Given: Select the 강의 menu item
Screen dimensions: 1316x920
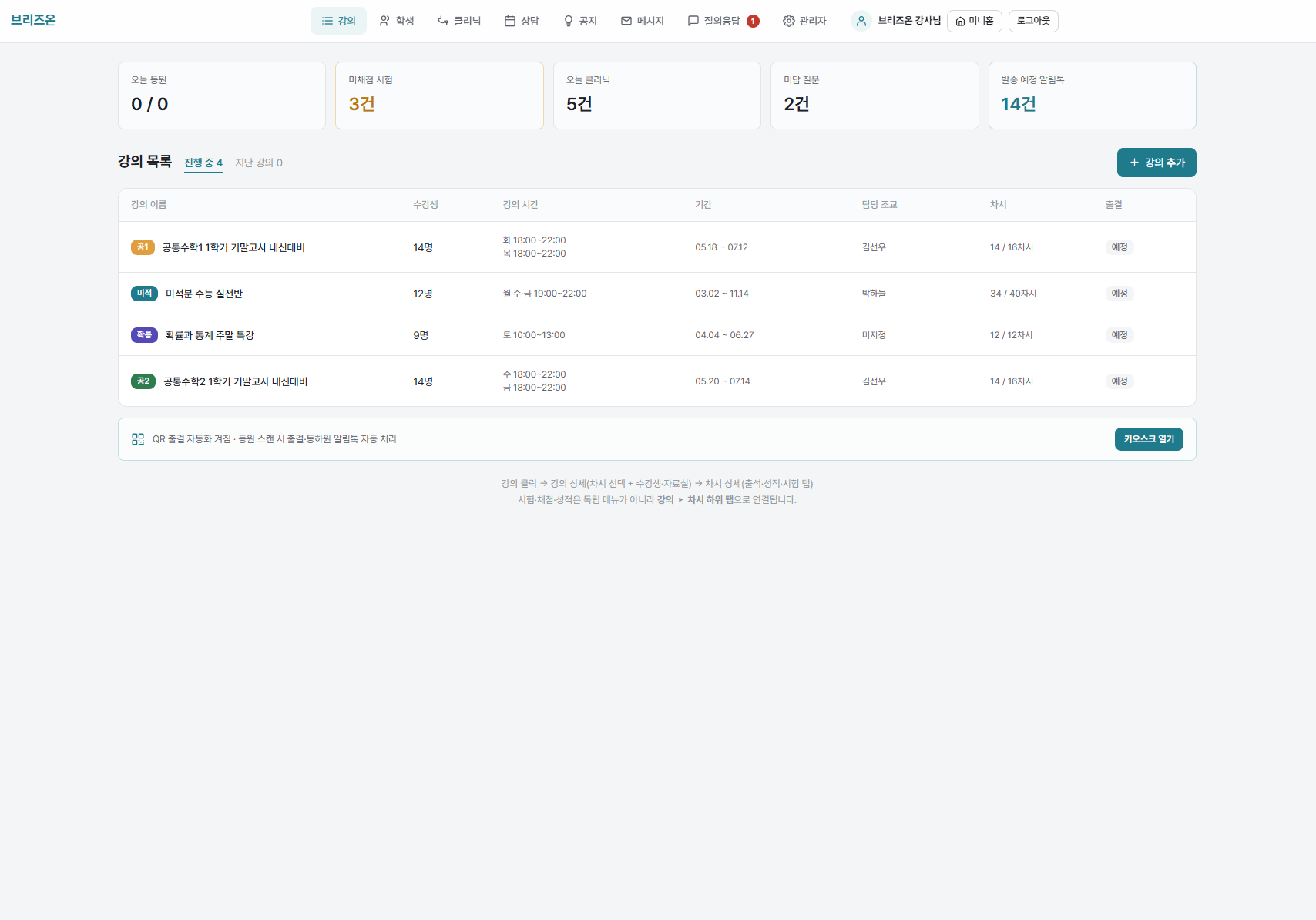Looking at the screenshot, I should 338,21.
